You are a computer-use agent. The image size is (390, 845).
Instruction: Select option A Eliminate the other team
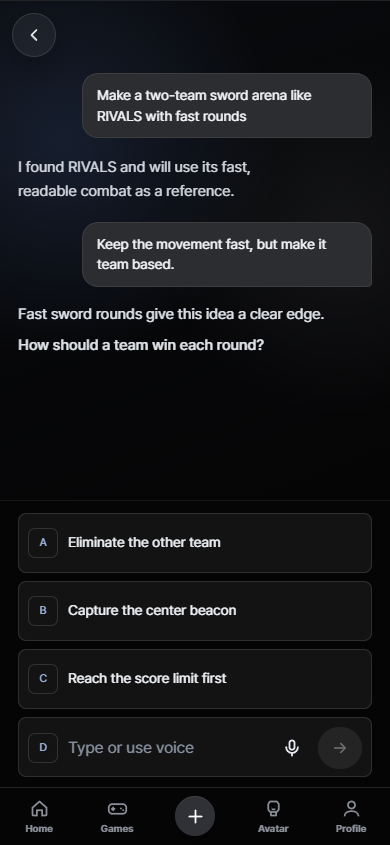195,543
